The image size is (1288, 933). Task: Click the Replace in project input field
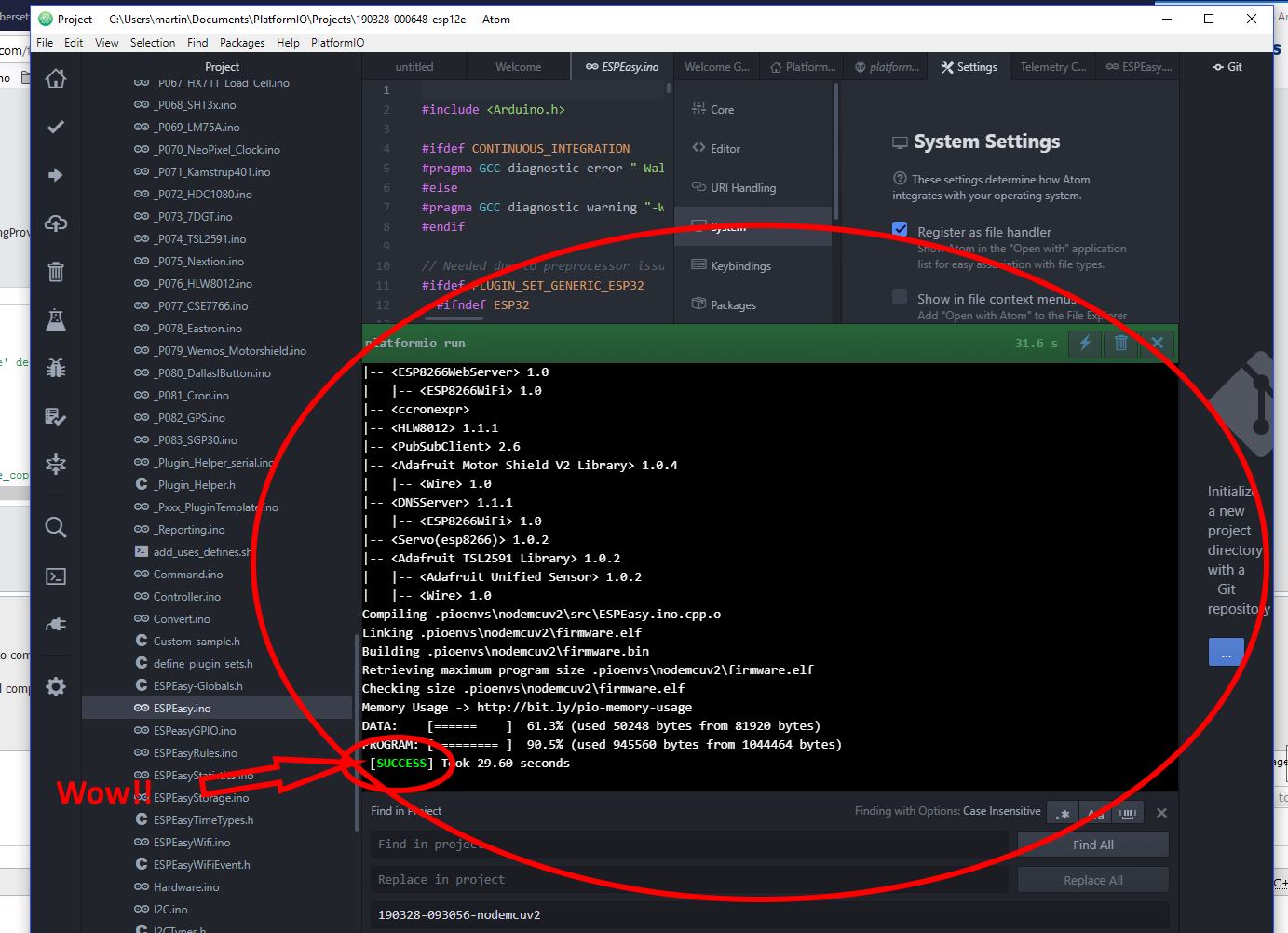pos(689,879)
